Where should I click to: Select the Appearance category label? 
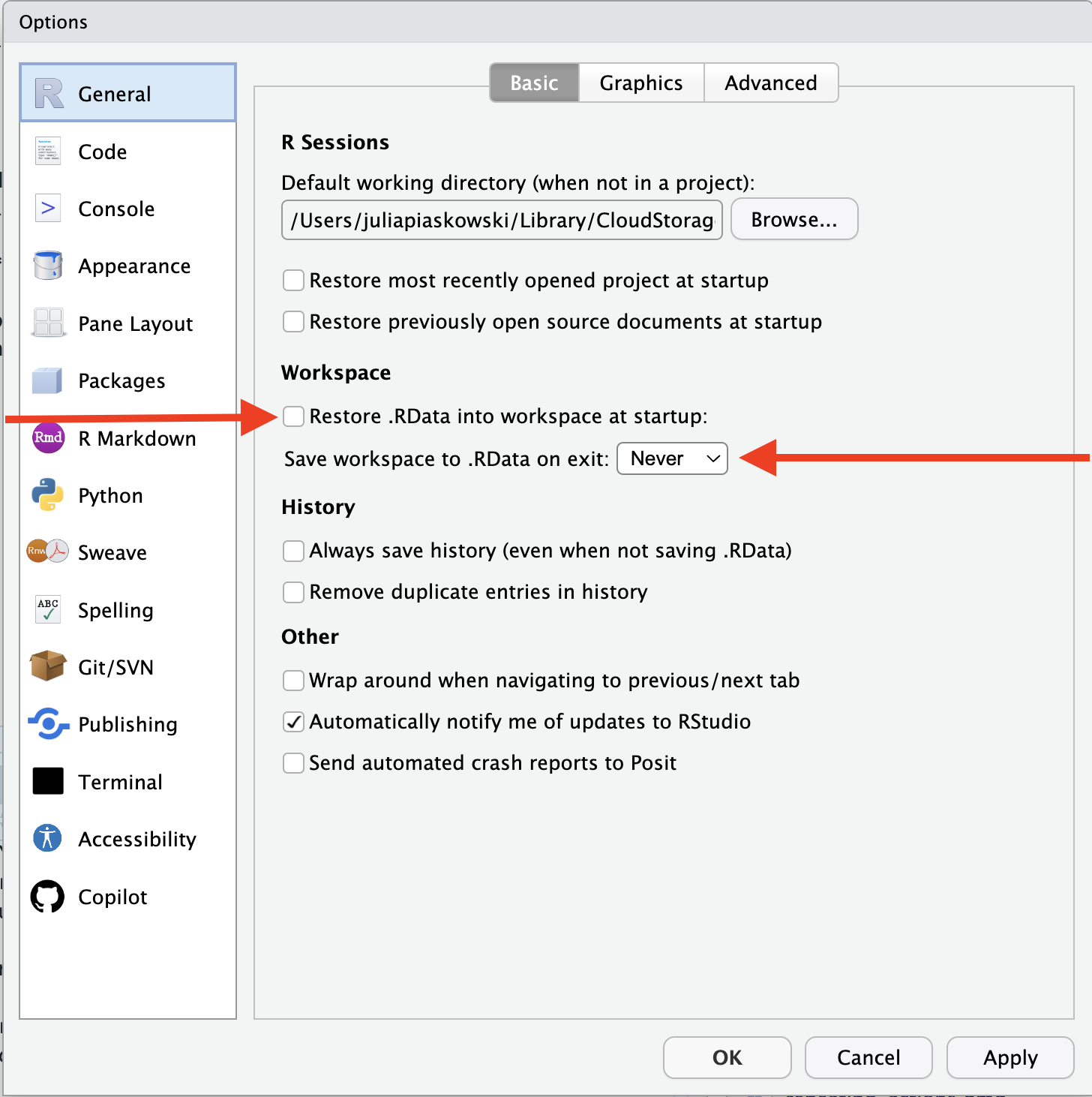(x=134, y=266)
